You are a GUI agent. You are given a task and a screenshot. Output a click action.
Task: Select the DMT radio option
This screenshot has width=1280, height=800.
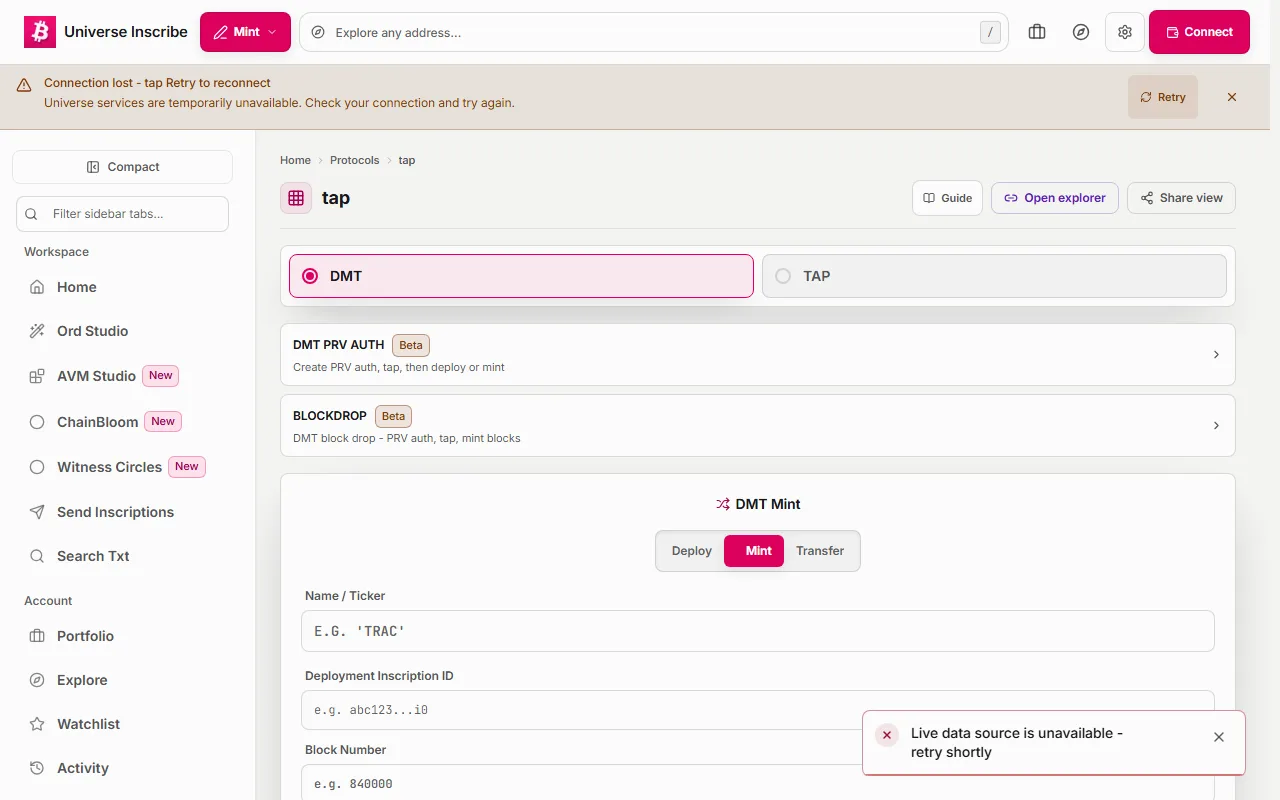pos(521,276)
